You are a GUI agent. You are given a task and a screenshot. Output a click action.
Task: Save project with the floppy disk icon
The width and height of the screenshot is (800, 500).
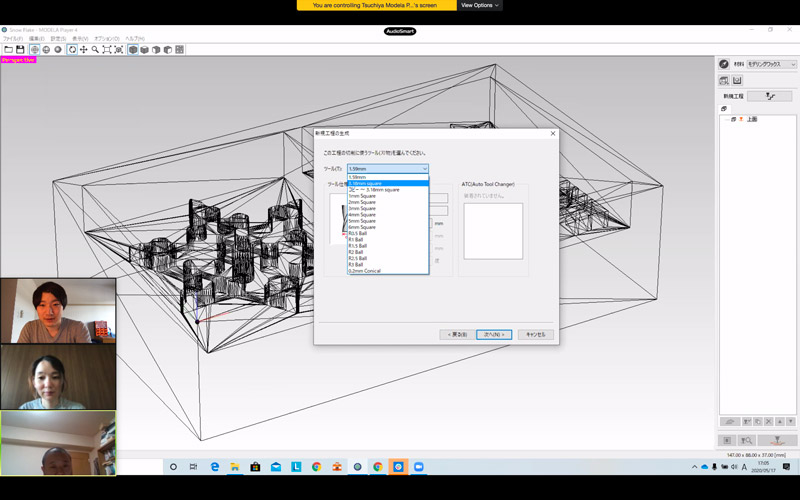point(20,49)
